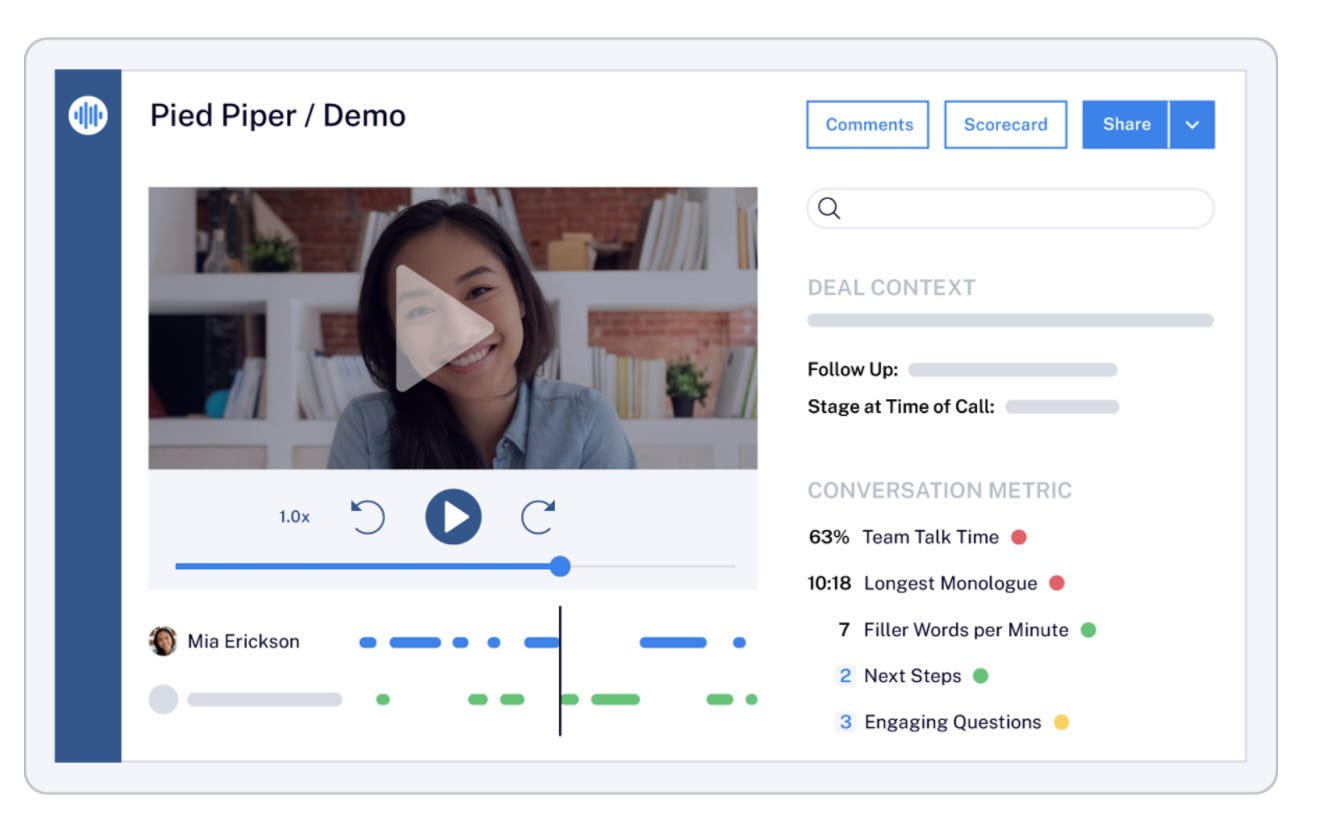Expand the Share dropdown arrow
The width and height of the screenshot is (1326, 828).
point(1192,125)
